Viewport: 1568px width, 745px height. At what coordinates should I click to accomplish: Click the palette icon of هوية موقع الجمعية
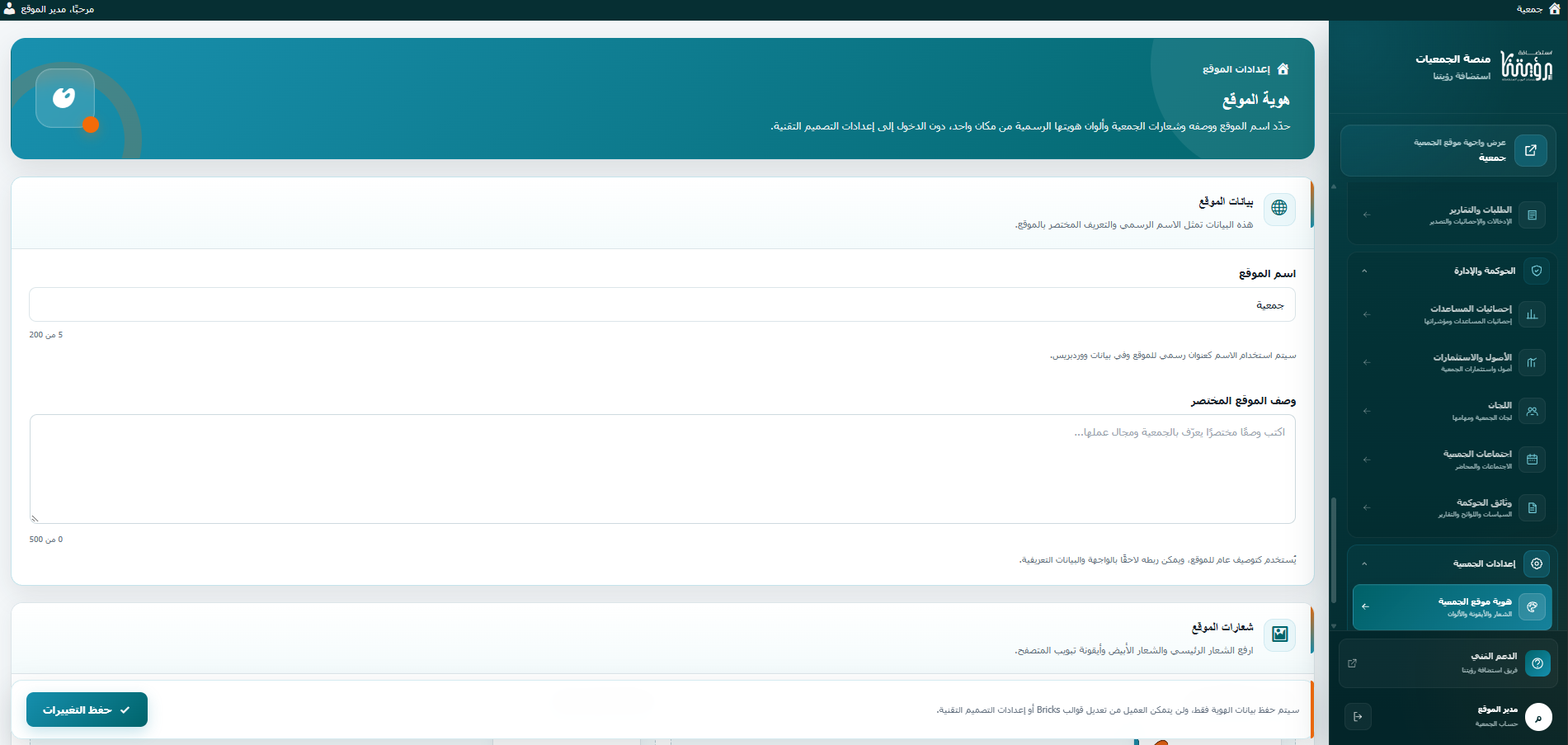pos(1532,606)
